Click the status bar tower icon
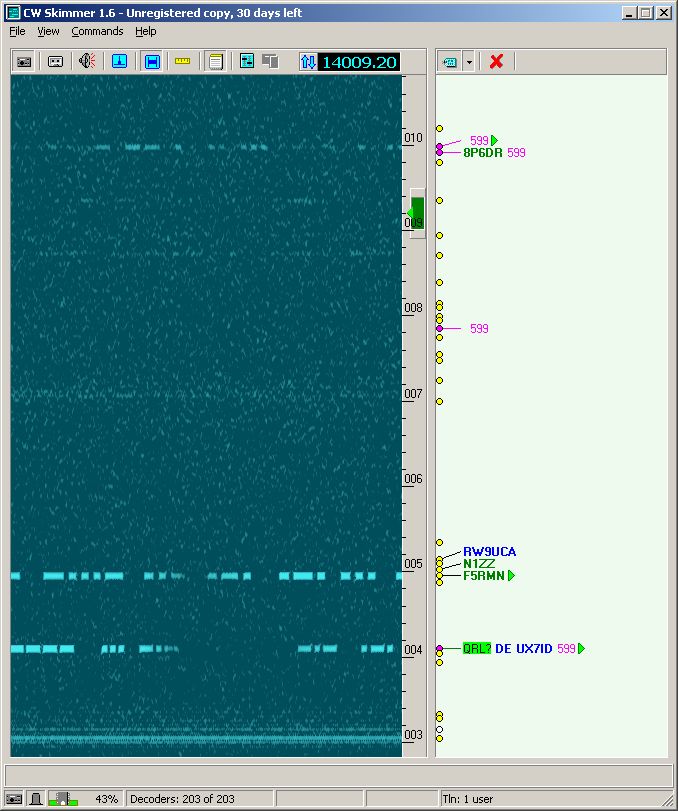678x811 pixels. point(36,799)
